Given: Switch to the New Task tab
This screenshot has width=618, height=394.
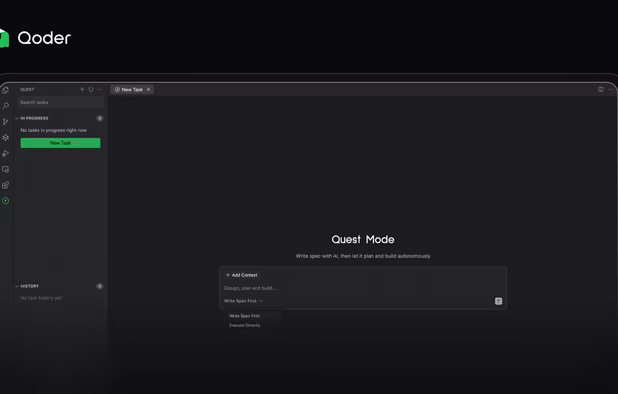Looking at the screenshot, I should tap(132, 89).
